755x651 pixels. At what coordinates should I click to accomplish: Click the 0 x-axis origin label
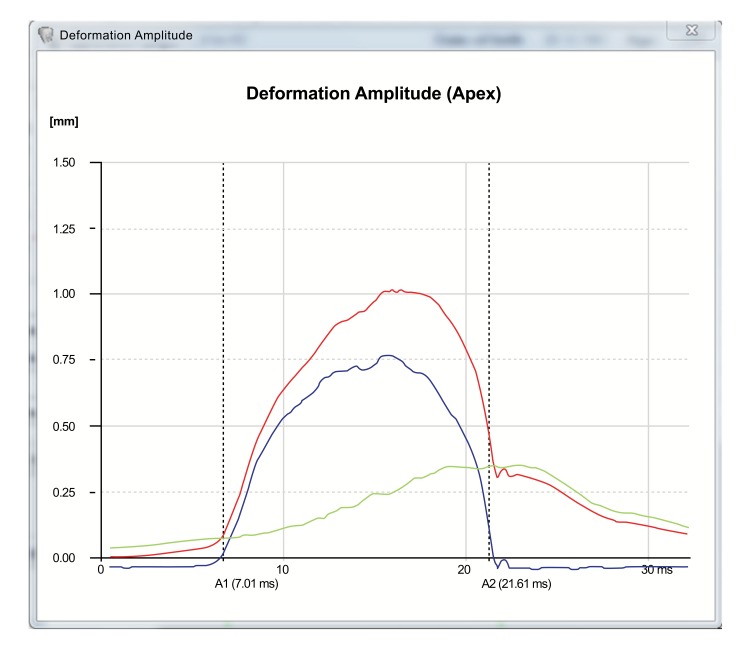pos(101,570)
